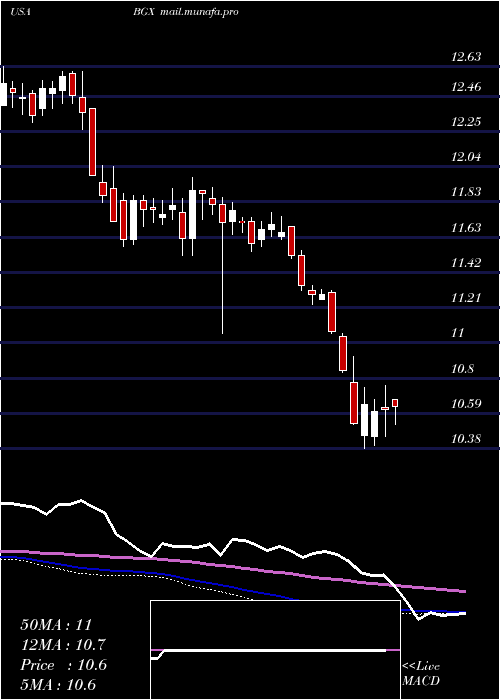Click the 12.46 price axis label
500x700 pixels.
[466, 87]
